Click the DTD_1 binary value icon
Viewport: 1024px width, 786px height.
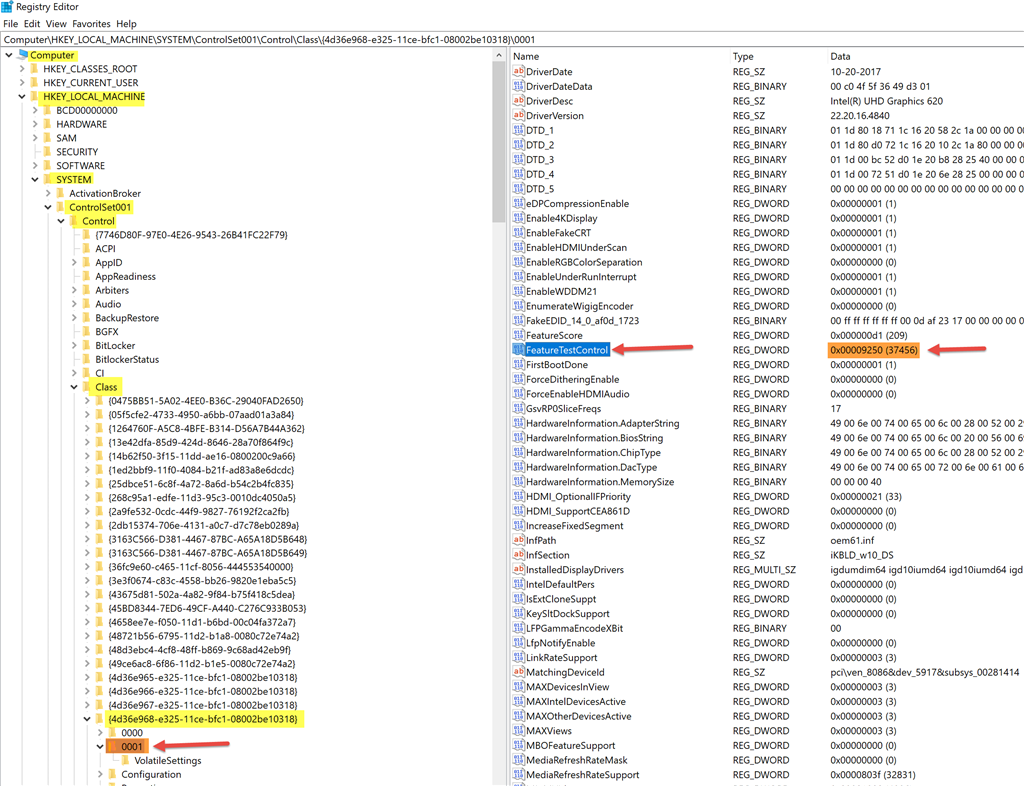(519, 130)
